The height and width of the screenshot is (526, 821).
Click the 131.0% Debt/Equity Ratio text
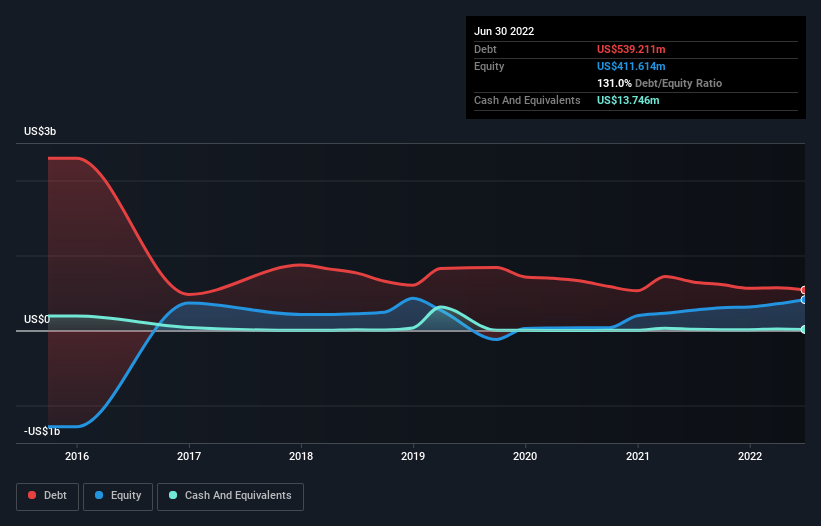coord(659,83)
